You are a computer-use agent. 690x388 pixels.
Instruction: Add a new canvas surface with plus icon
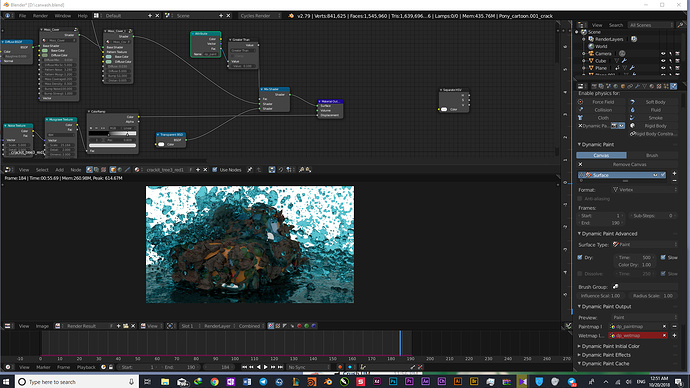(x=674, y=174)
